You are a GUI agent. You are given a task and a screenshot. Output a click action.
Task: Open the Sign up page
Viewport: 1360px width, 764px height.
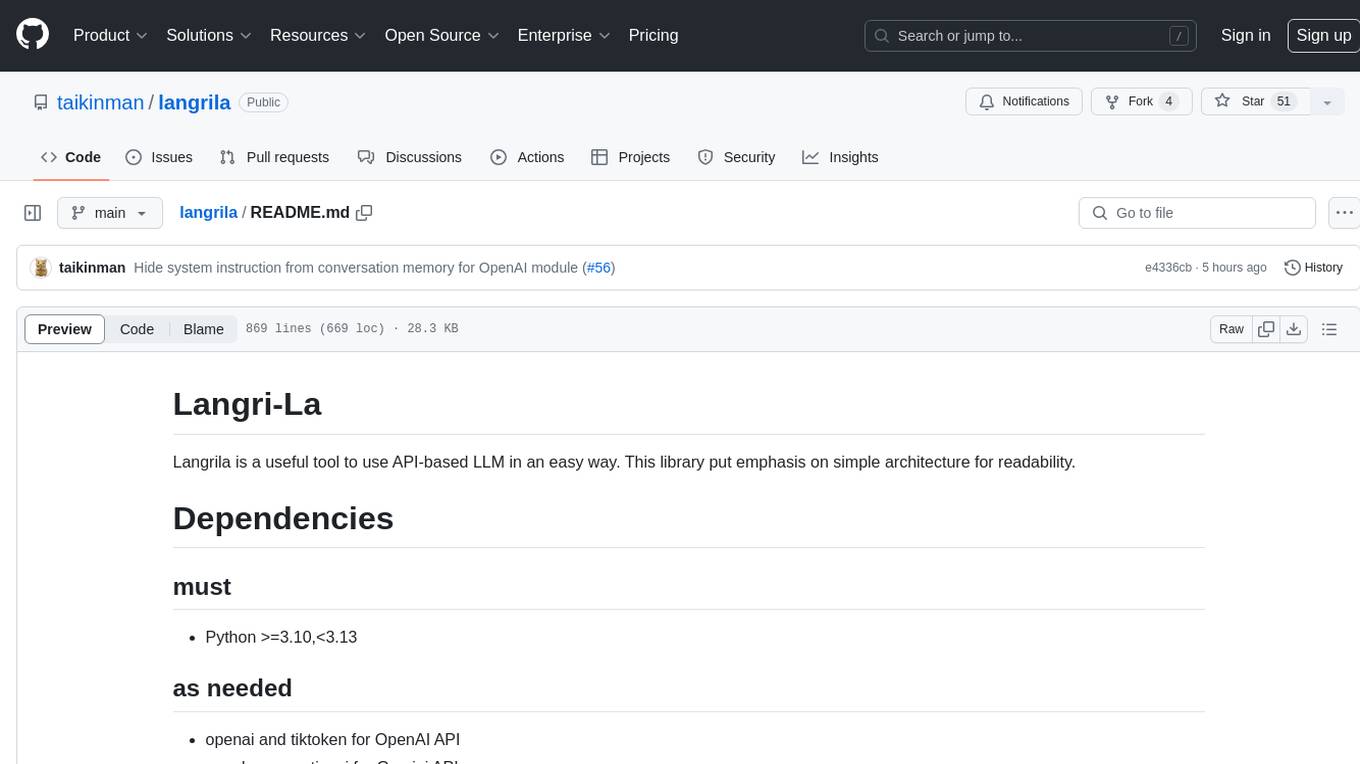click(1323, 35)
